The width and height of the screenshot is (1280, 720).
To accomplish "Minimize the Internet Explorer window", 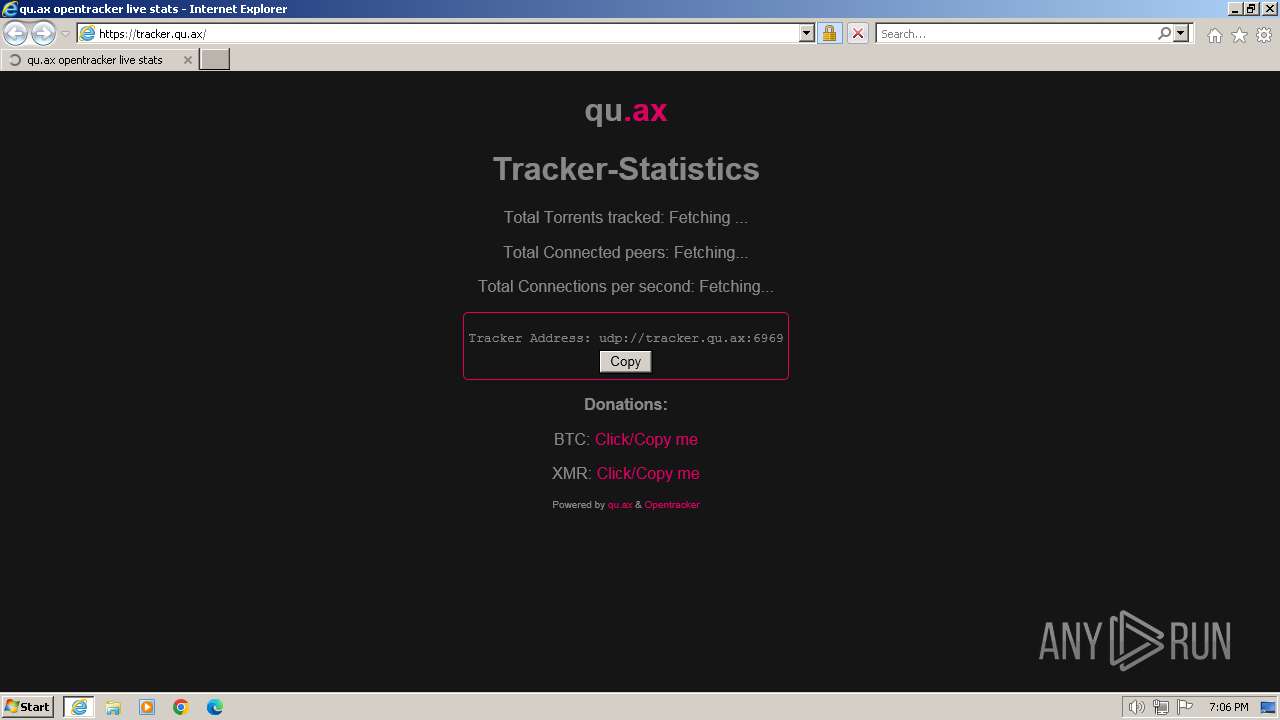I will (x=1234, y=9).
